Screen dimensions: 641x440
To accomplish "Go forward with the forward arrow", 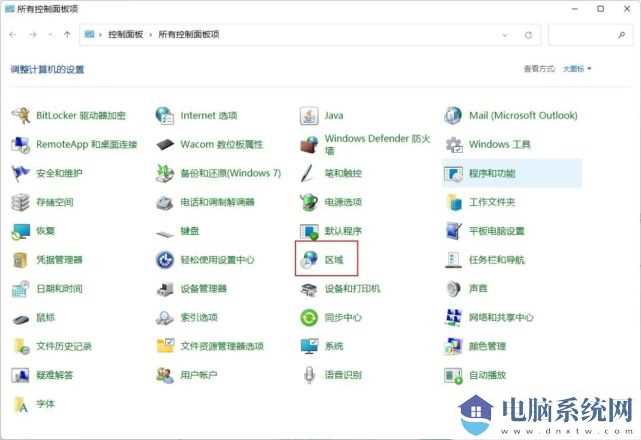I will click(33, 35).
